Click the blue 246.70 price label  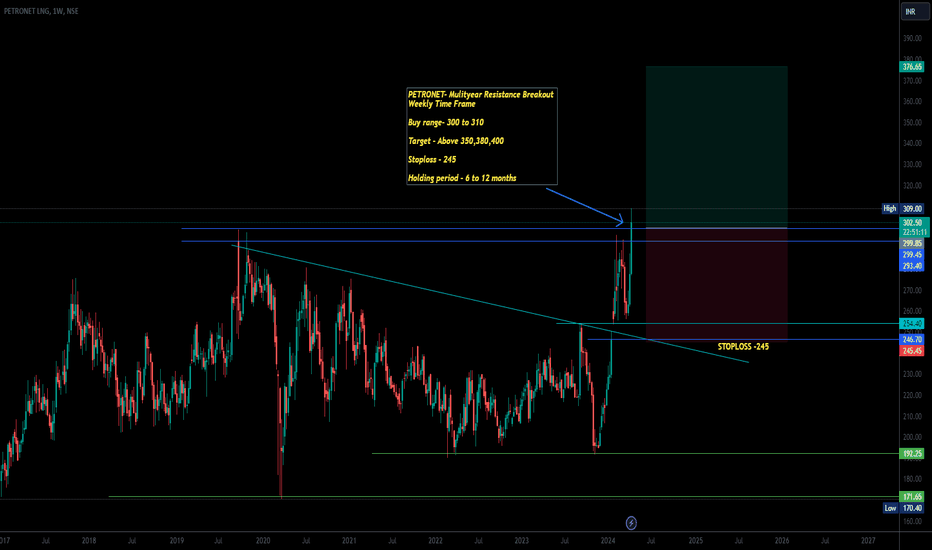pos(912,340)
